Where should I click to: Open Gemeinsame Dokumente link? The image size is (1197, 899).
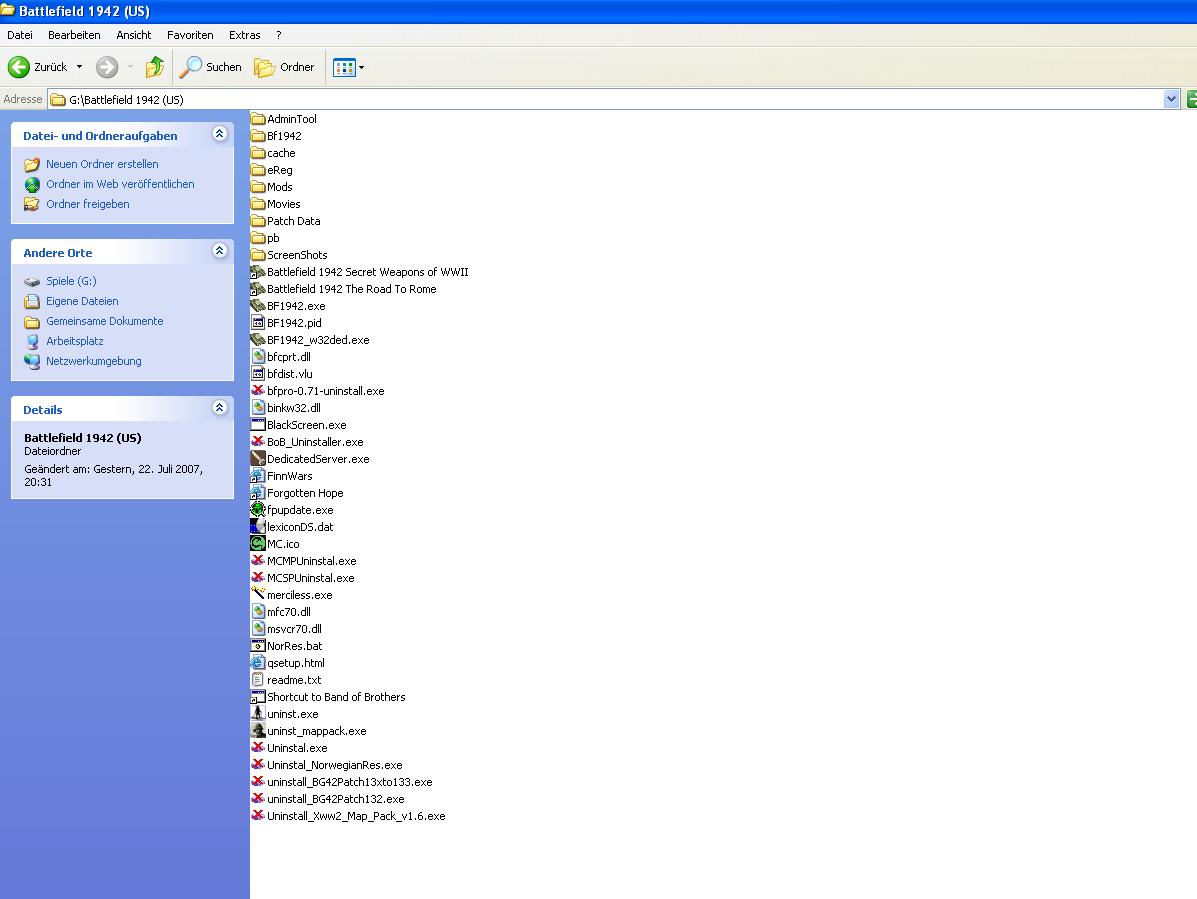(105, 321)
